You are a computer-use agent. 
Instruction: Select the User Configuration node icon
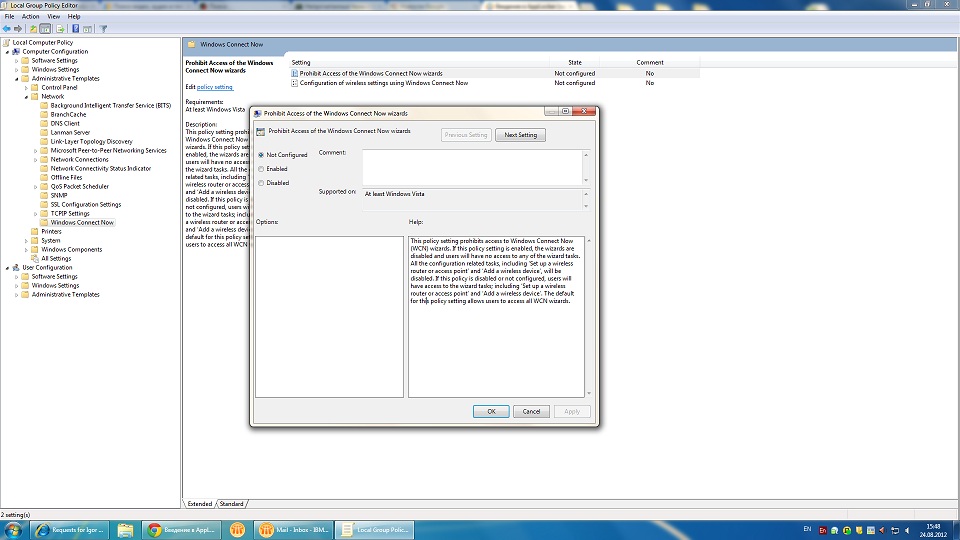click(17, 268)
